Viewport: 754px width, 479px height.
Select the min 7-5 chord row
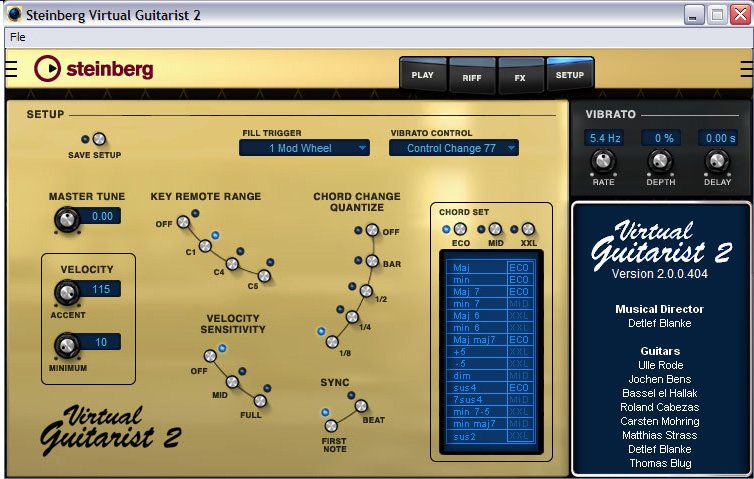tap(490, 412)
